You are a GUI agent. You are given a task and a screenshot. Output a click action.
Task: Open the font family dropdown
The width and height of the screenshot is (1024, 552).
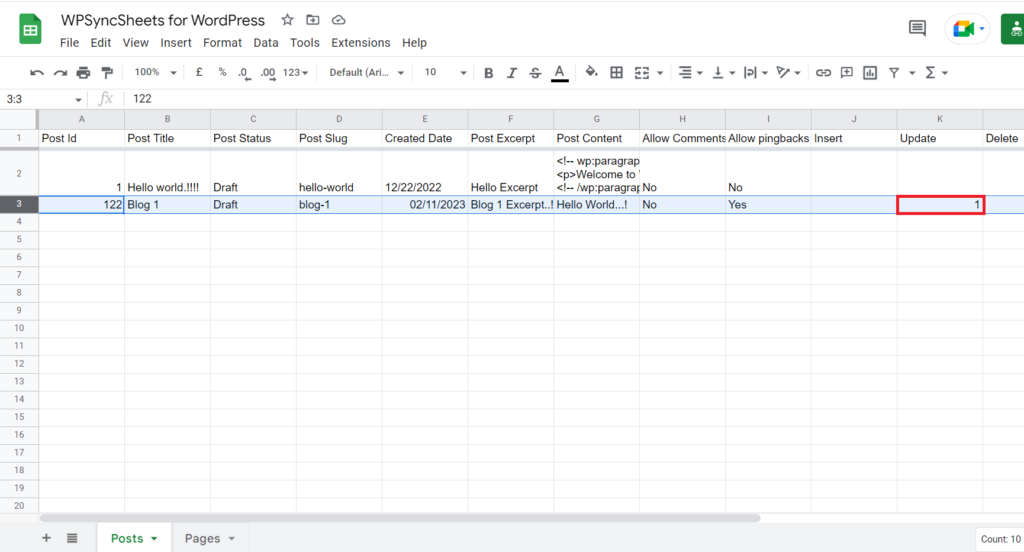[x=366, y=73]
